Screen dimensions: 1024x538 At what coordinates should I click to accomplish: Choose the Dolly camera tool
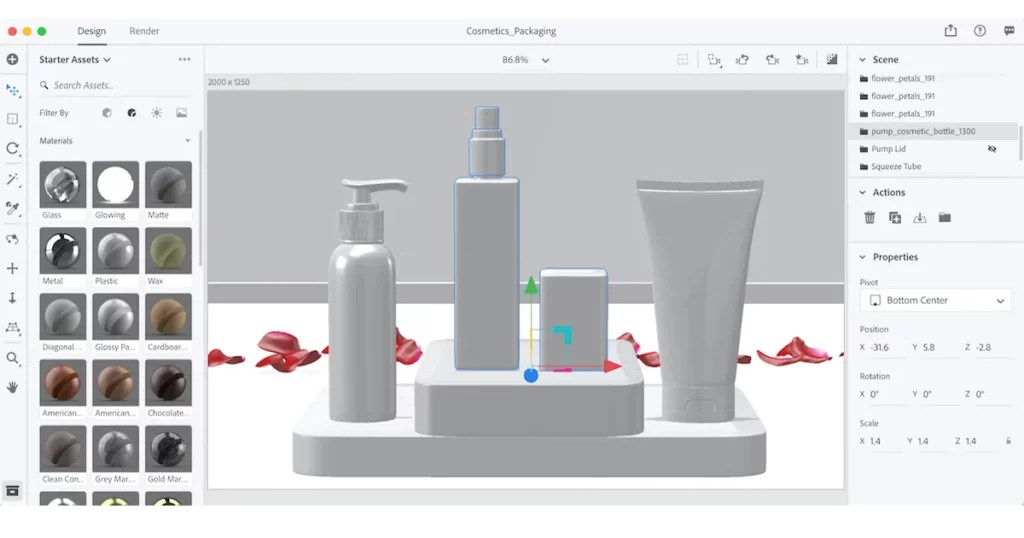(12, 298)
